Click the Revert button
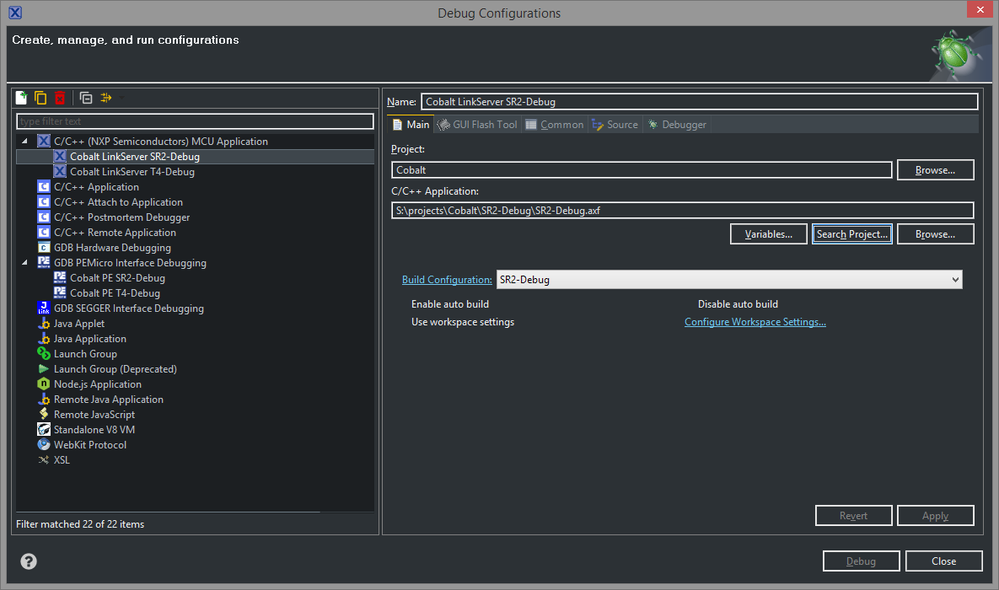The image size is (999, 590). coord(853,515)
